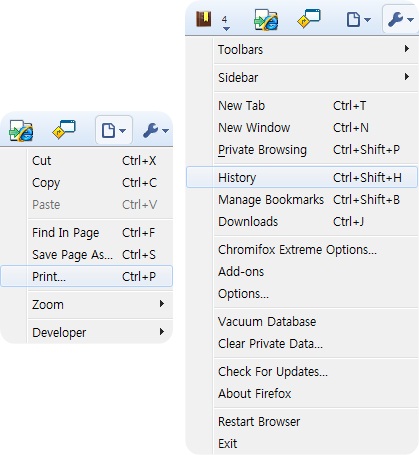Open the page menu button in right toolbar
The height and width of the screenshot is (455, 419).
pyautogui.click(x=358, y=20)
